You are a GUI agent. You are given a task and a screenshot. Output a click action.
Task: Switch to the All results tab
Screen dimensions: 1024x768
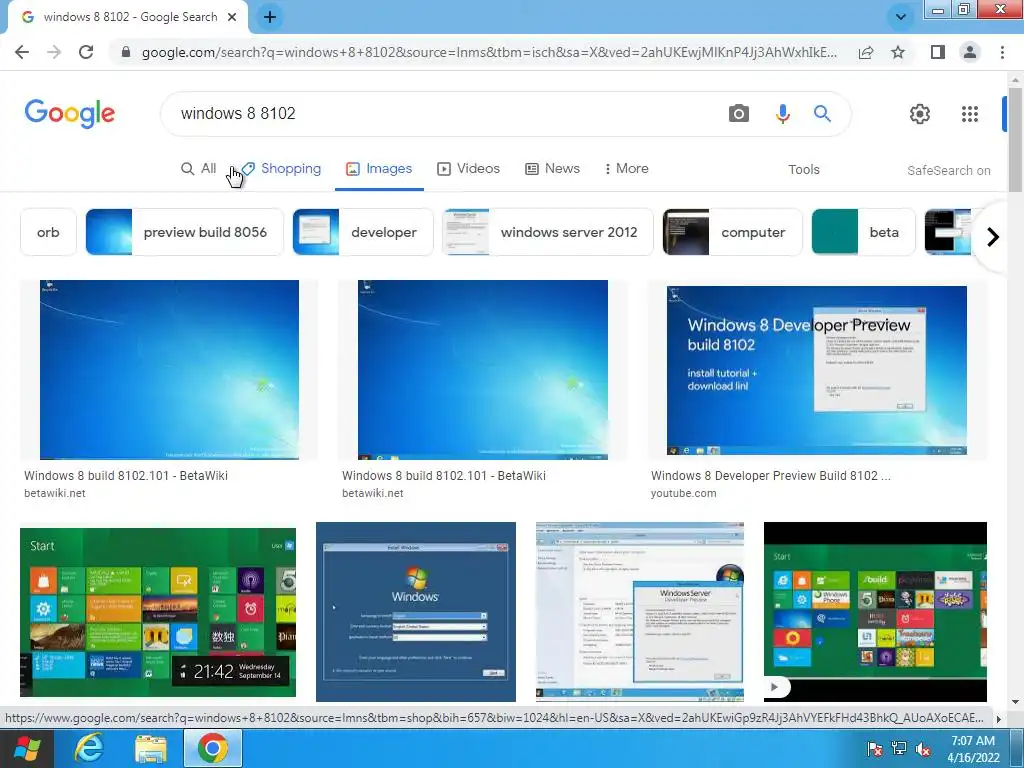tap(199, 168)
